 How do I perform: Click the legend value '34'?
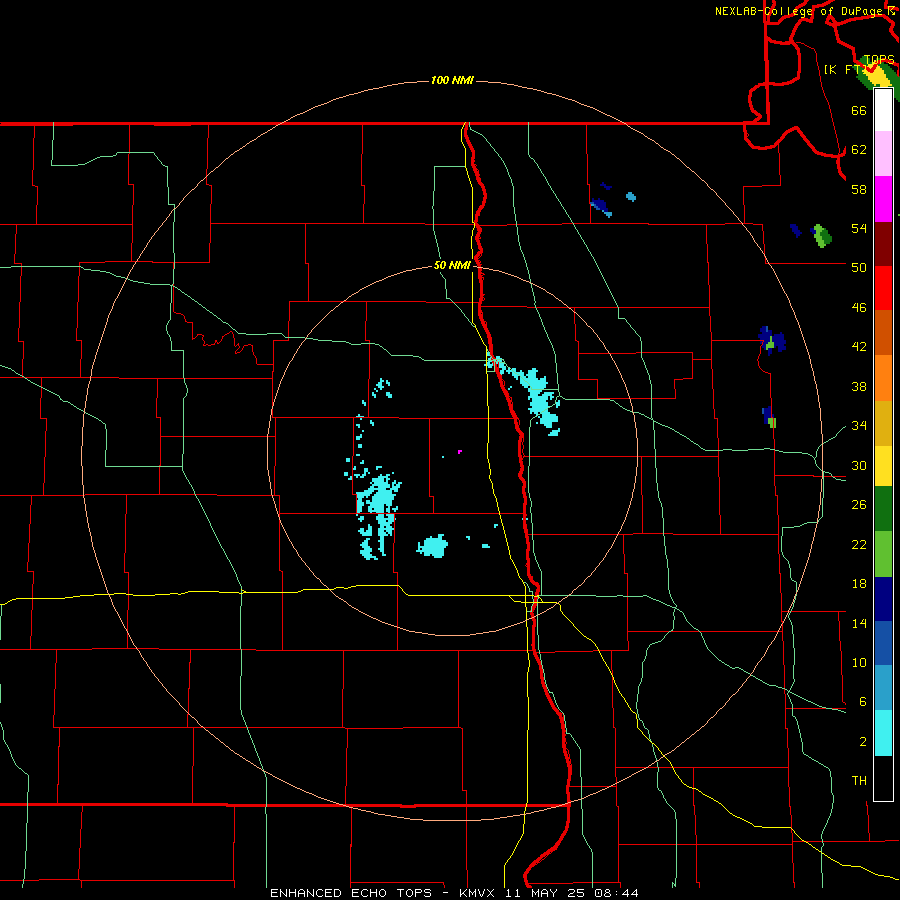(859, 426)
